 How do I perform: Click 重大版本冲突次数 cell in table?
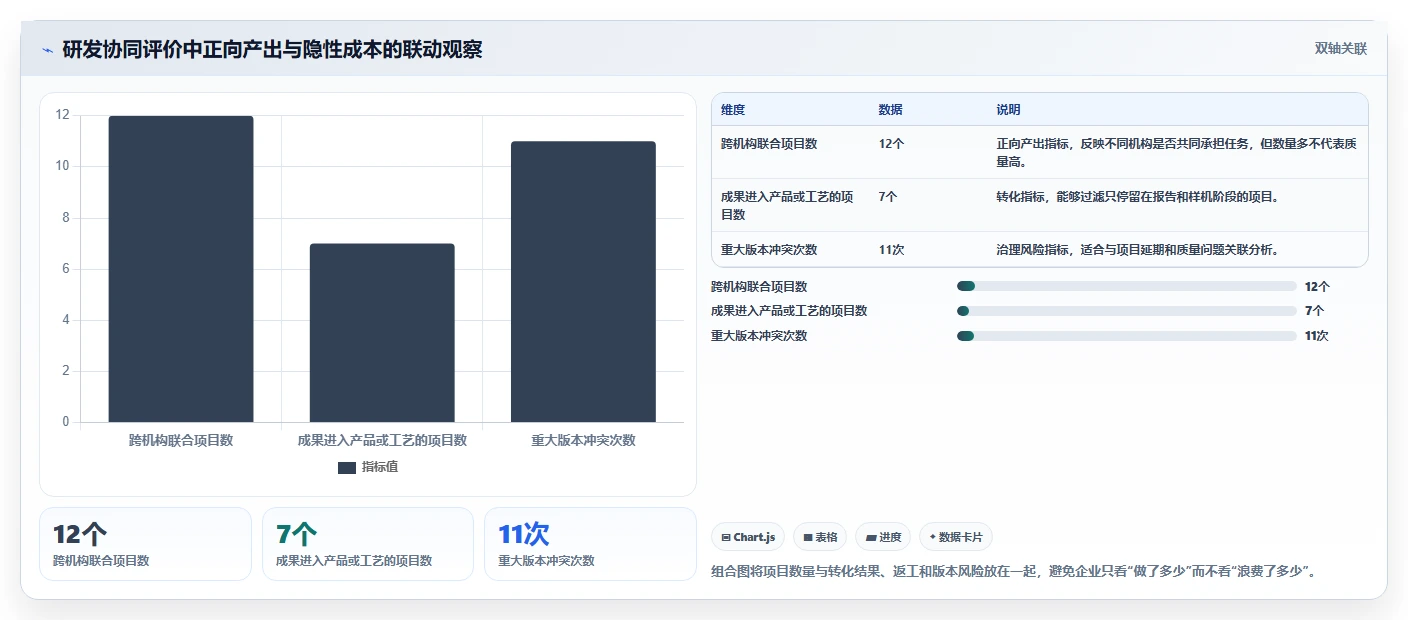tap(769, 250)
